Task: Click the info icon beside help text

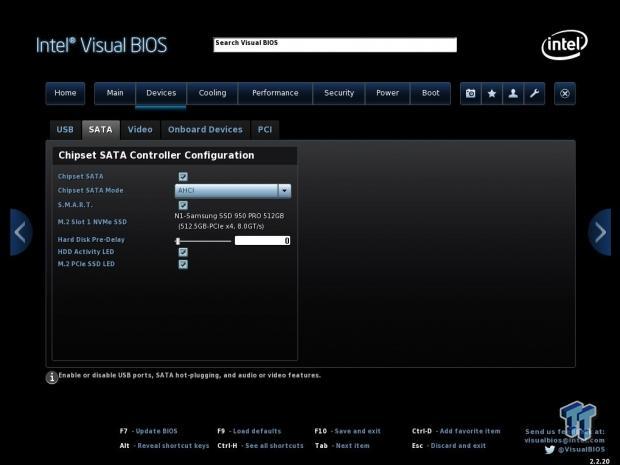Action: click(52, 377)
